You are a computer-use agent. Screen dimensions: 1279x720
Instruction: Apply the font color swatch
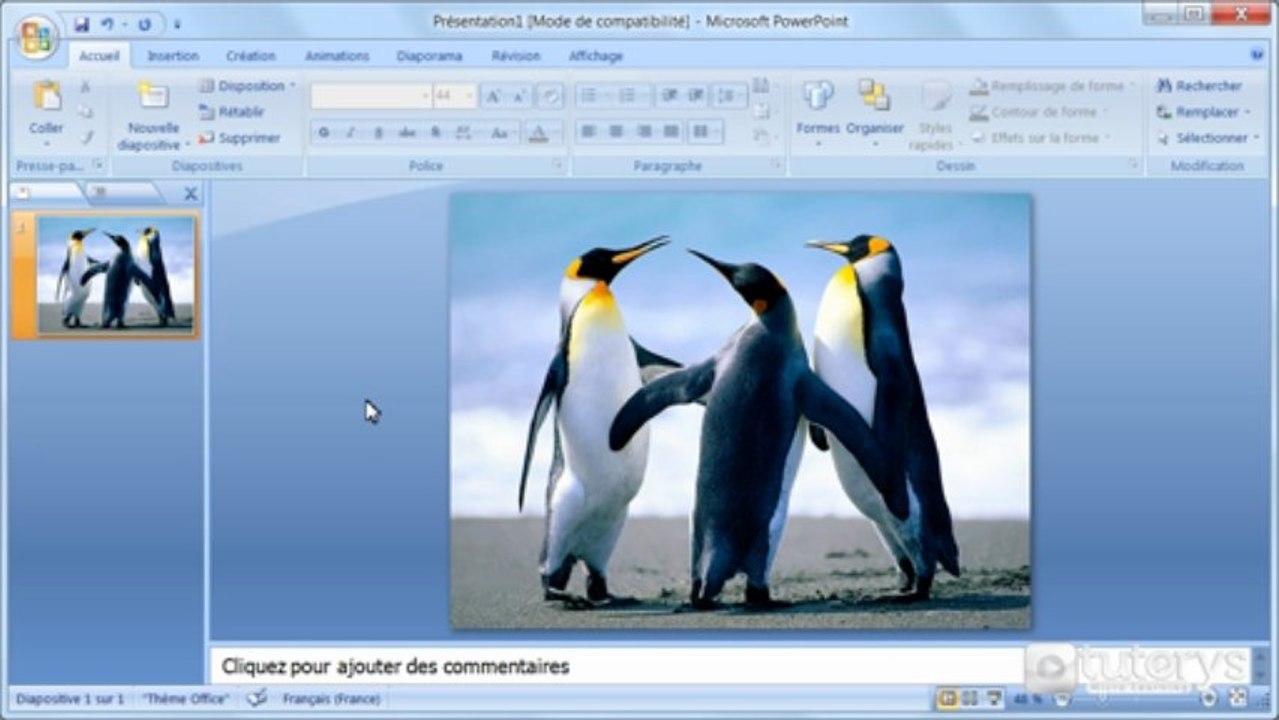(537, 132)
